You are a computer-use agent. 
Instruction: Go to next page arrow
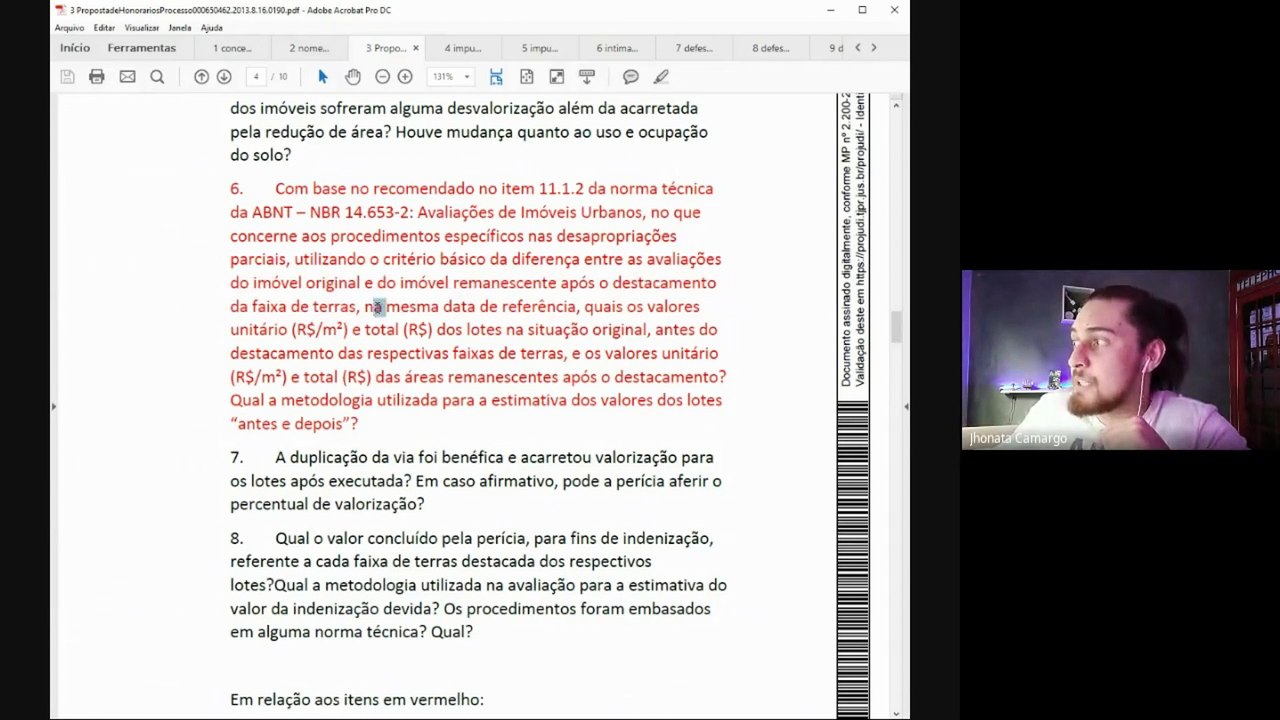224,77
